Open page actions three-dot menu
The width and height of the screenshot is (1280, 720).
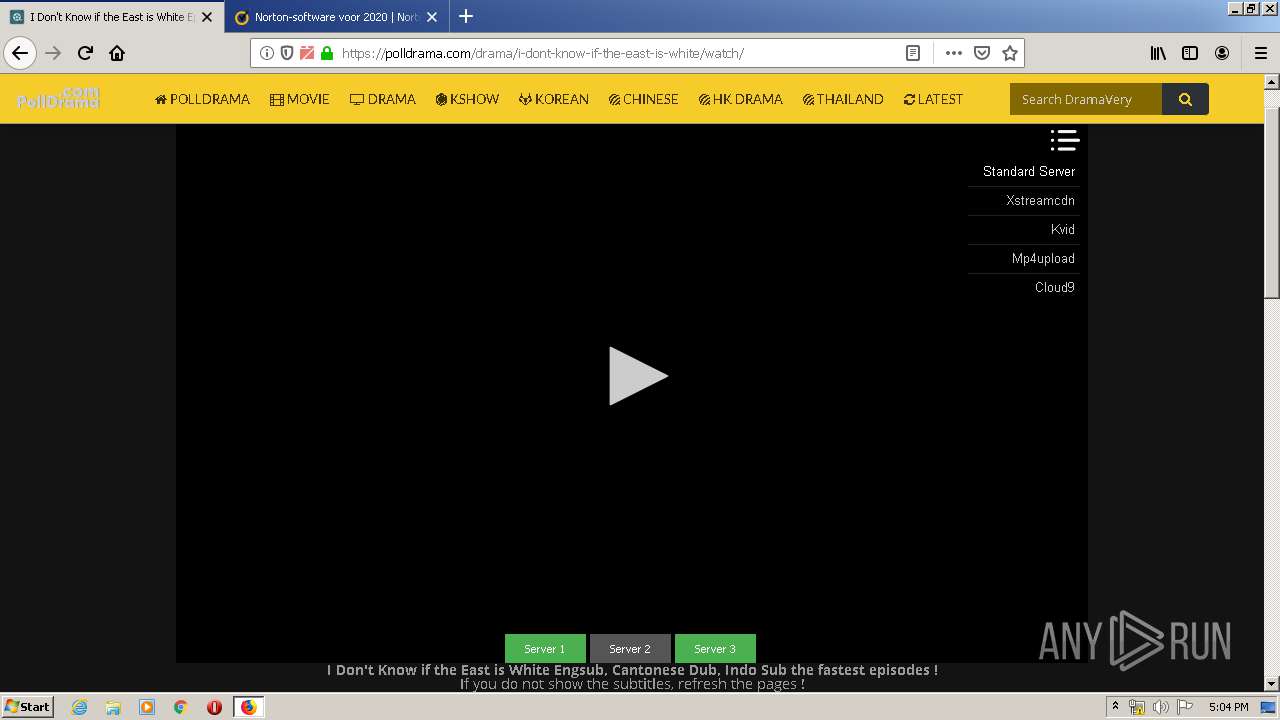coord(954,53)
